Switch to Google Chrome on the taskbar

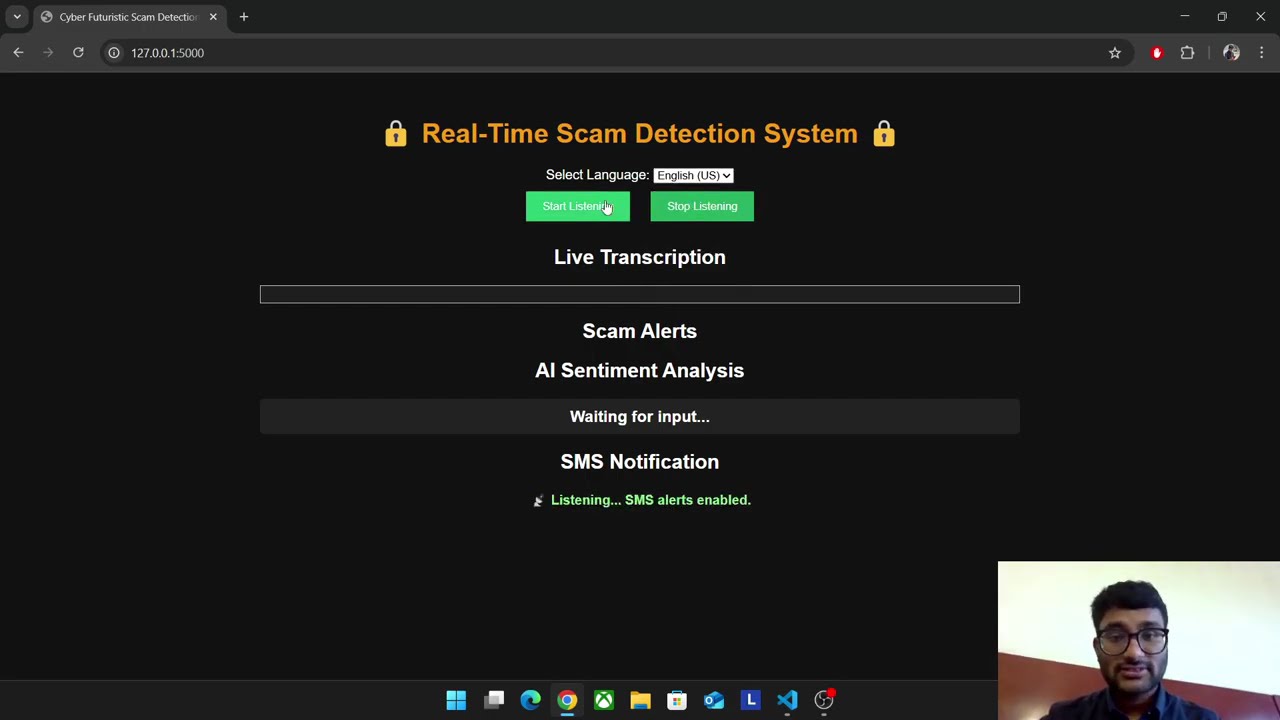coord(567,700)
